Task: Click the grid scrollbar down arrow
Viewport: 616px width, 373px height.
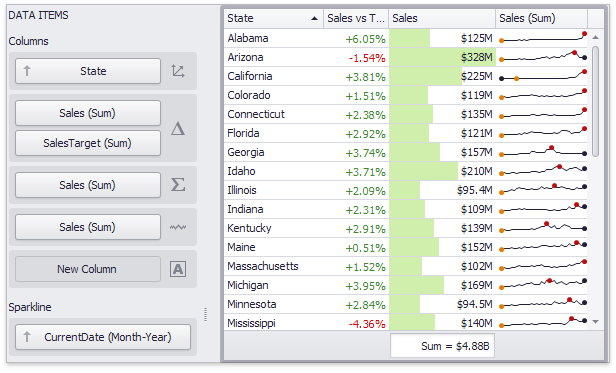Action: [596, 322]
